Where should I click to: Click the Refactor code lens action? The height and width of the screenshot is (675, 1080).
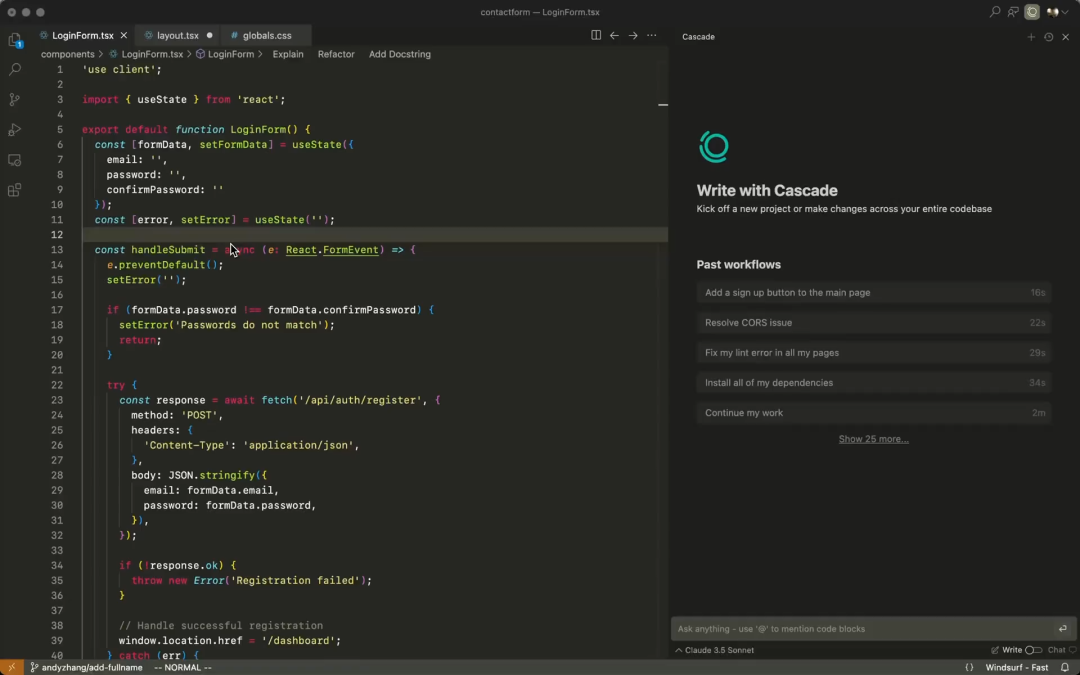(x=336, y=54)
